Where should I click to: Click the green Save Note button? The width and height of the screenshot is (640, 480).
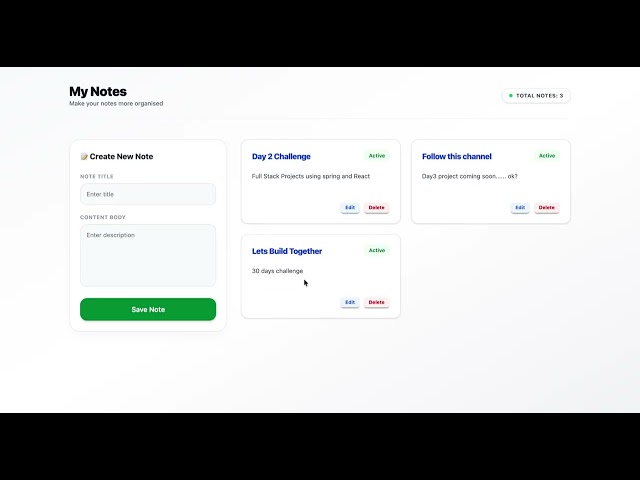click(148, 309)
